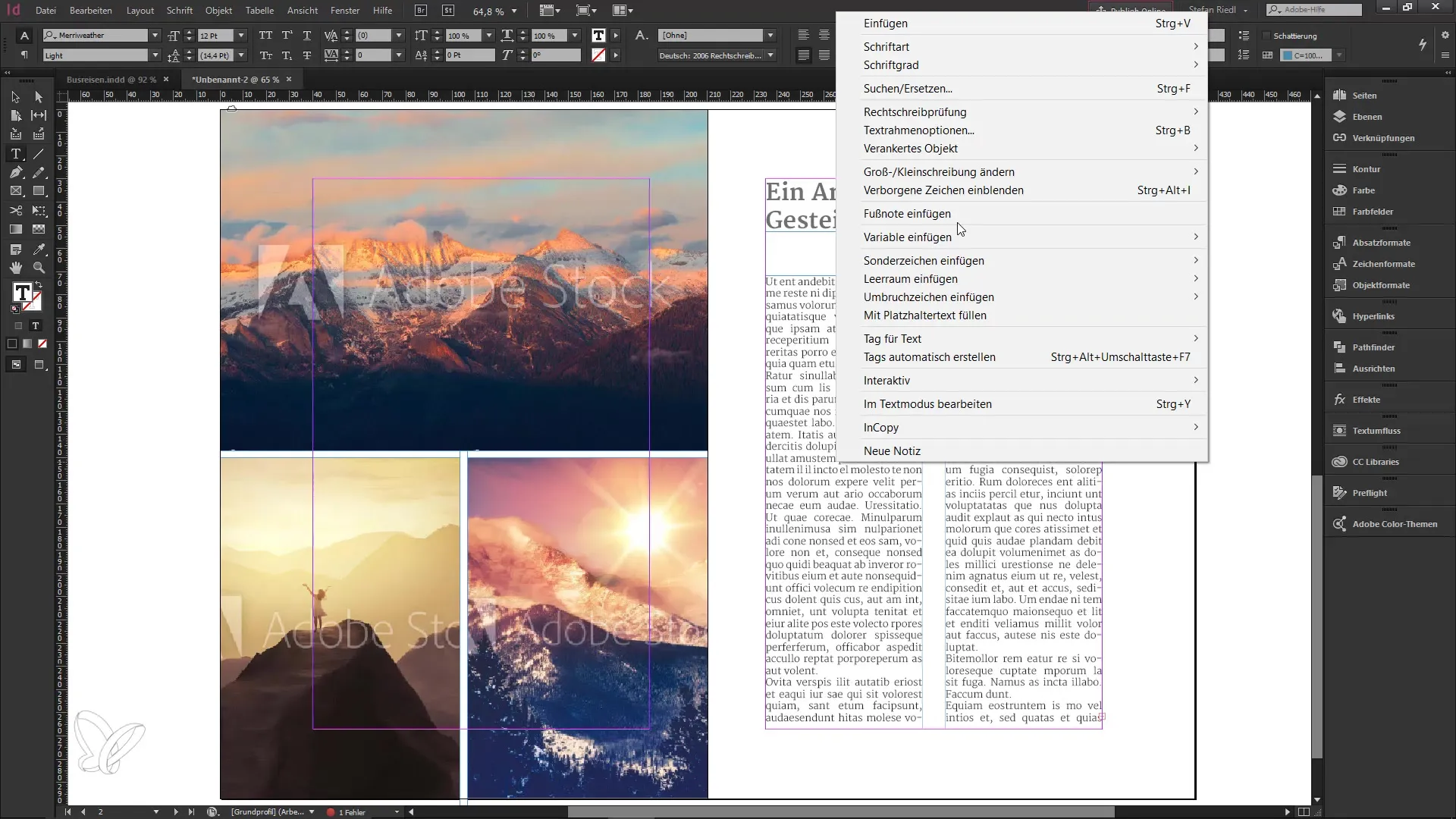Open the CC Libraries panel
This screenshot has width=1456, height=819.
coord(1375,462)
